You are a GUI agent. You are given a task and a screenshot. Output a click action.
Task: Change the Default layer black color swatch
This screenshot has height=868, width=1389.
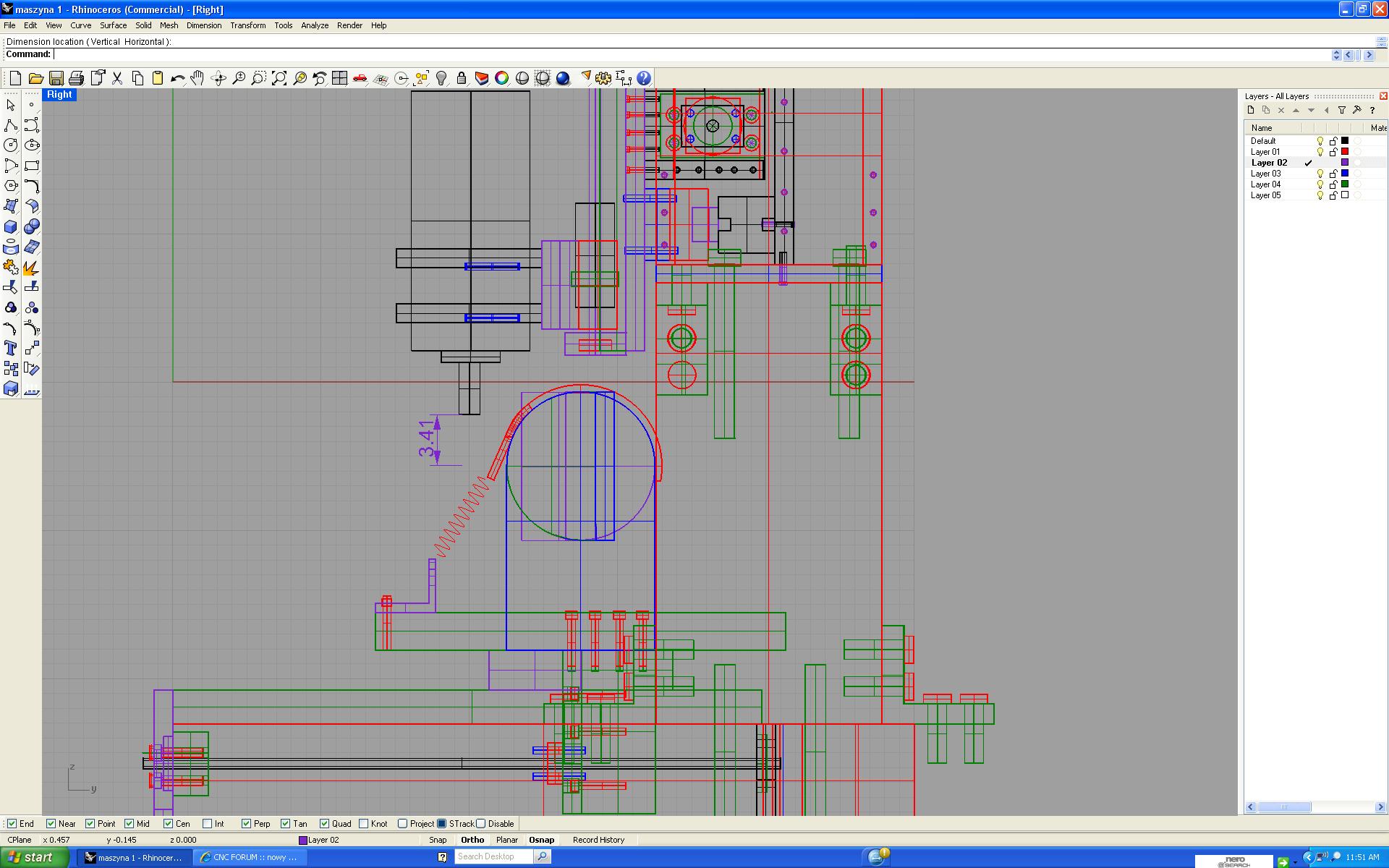1345,141
